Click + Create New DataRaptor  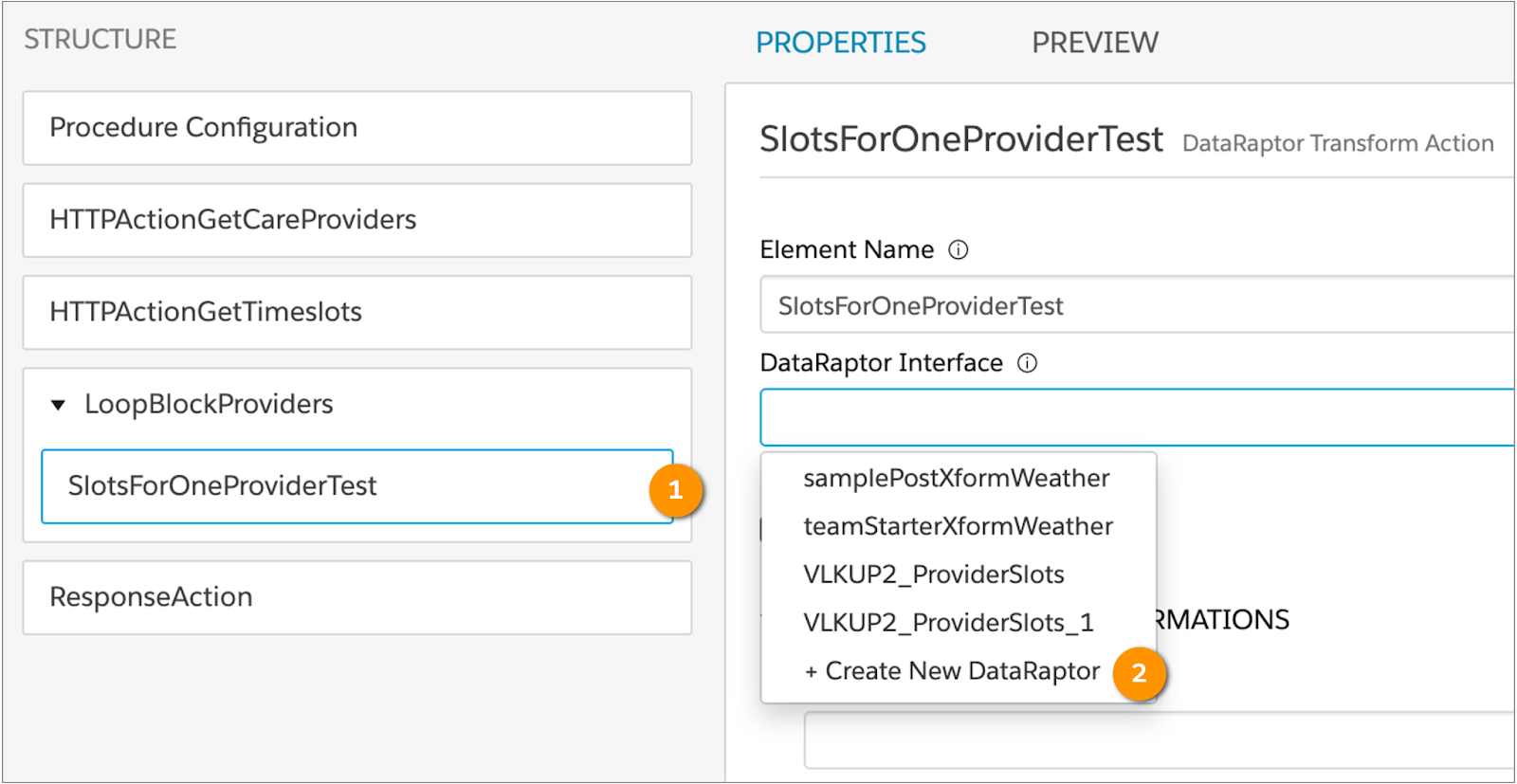(952, 671)
